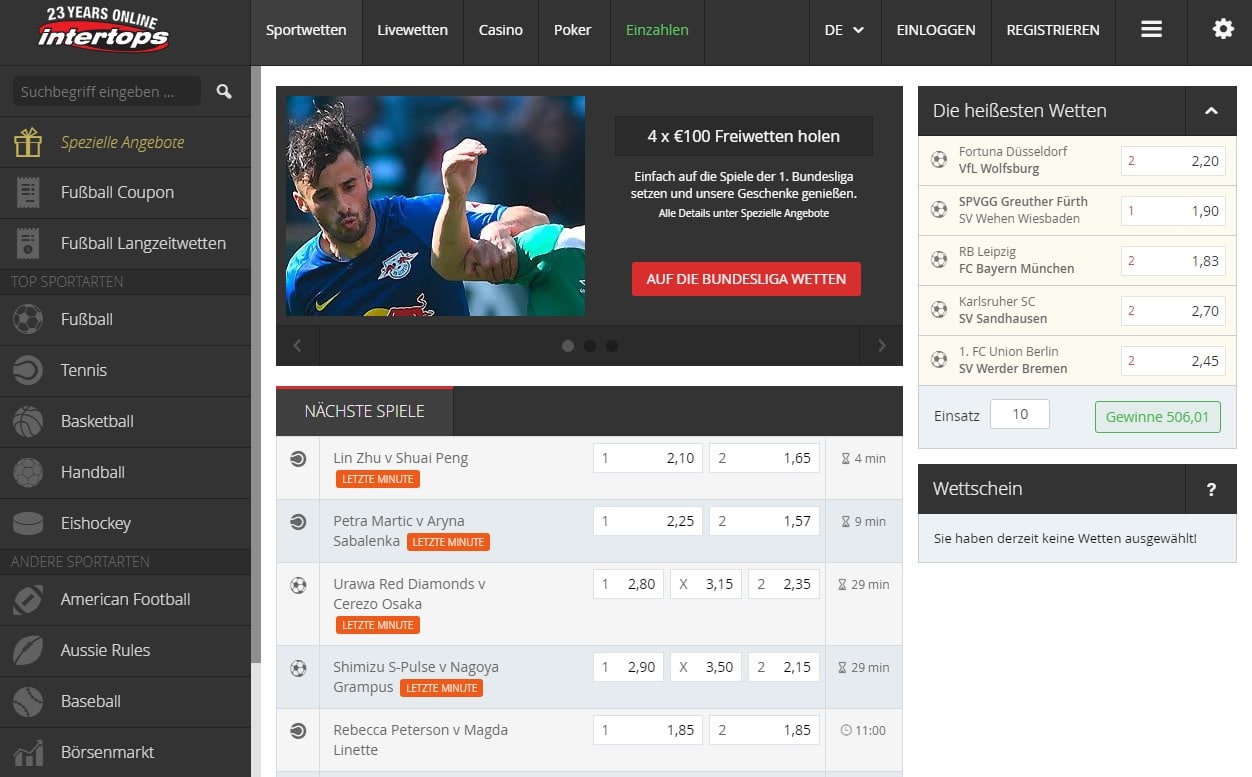Open the Wettschein help question mark

(1211, 489)
